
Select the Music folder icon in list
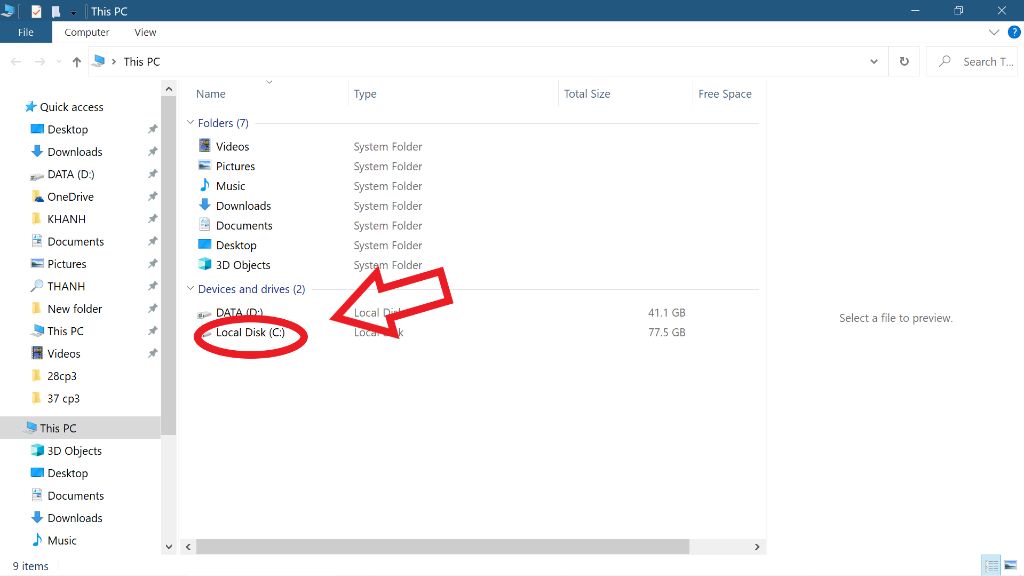point(204,185)
